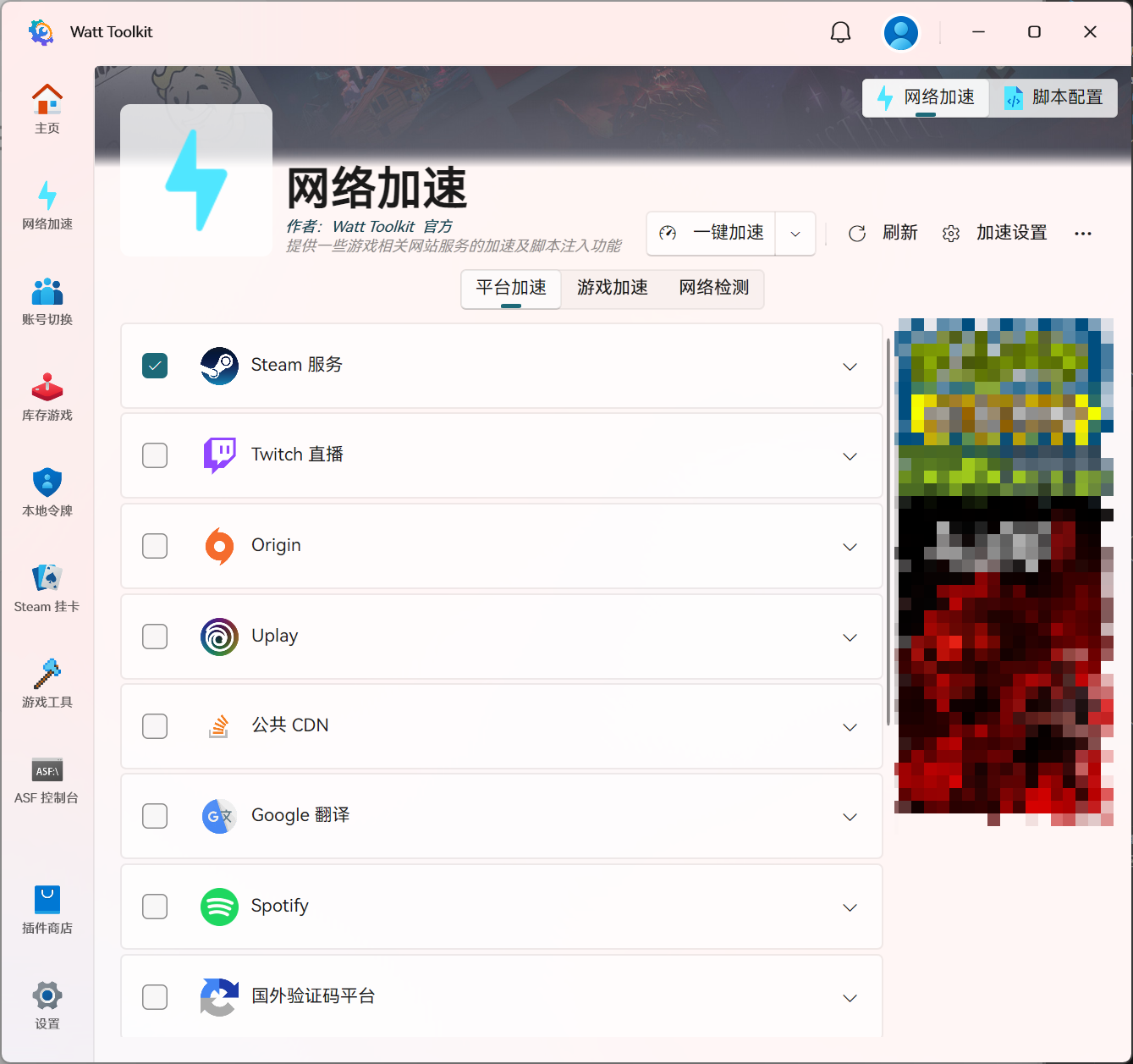Viewport: 1133px width, 1064px height.
Task: Click the Twitch logo icon
Action: point(219,455)
